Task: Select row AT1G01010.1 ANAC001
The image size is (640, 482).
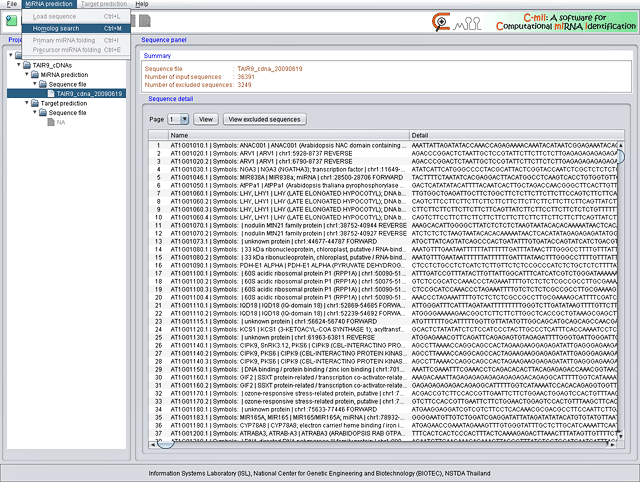Action: click(383, 145)
